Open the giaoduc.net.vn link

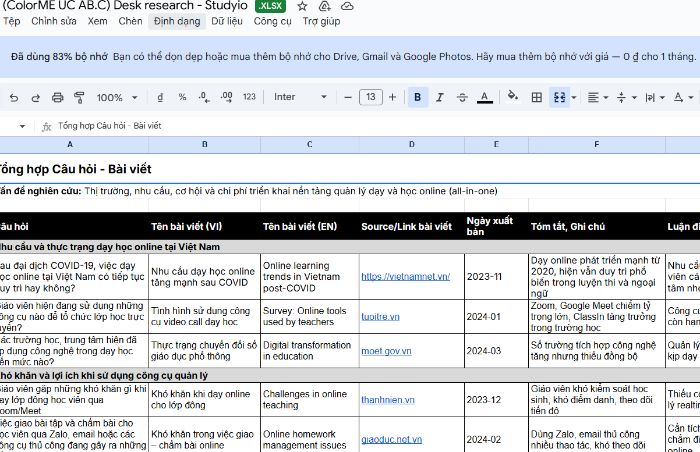coord(392,439)
